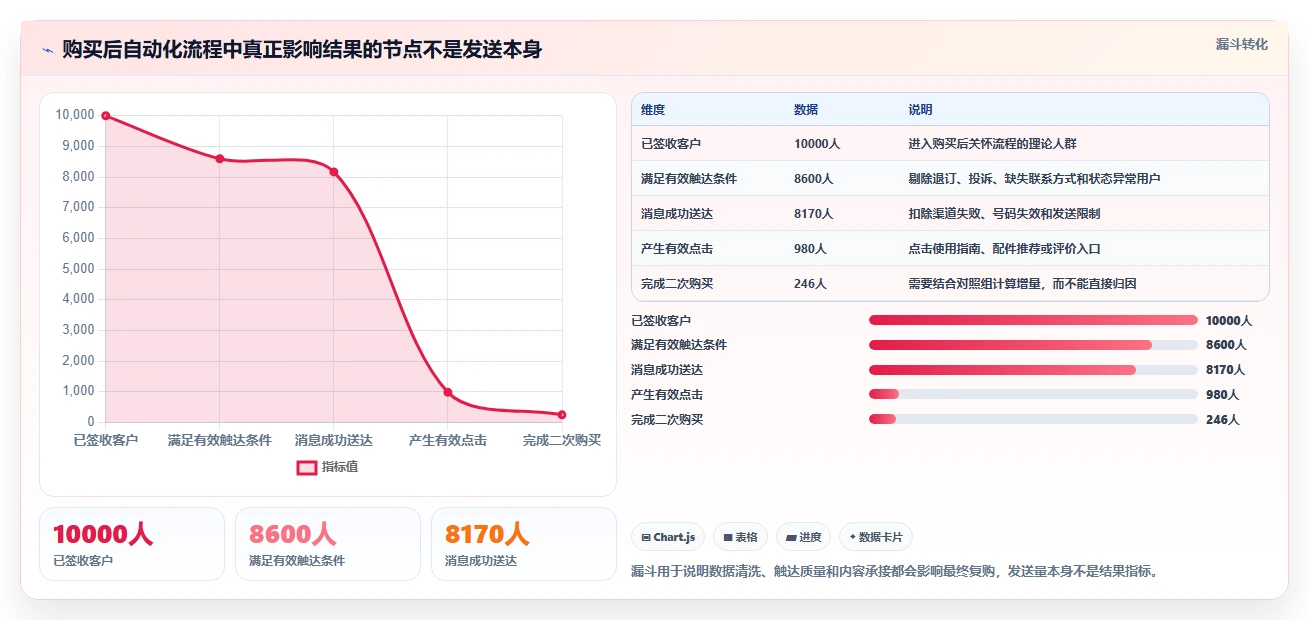Open the 8600人 满足有效触达条件 data card
The height and width of the screenshot is (620, 1309).
pyautogui.click(x=328, y=544)
